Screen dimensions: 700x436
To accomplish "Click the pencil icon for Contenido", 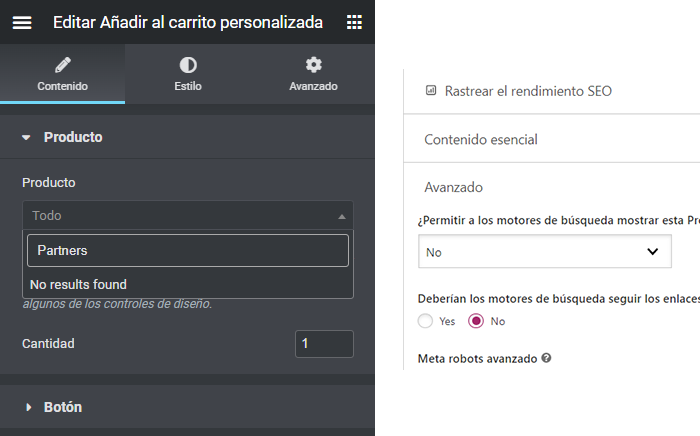I will click(x=62, y=65).
